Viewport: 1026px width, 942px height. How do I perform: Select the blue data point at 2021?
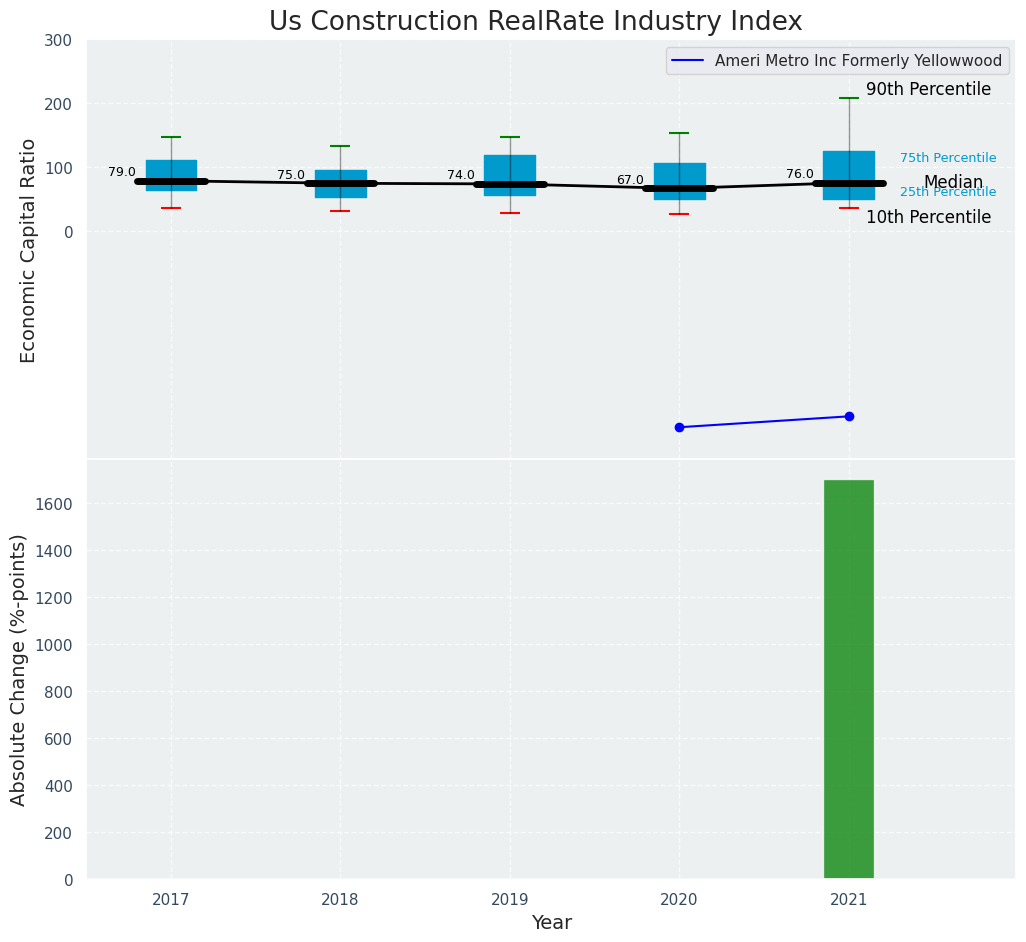[x=849, y=416]
